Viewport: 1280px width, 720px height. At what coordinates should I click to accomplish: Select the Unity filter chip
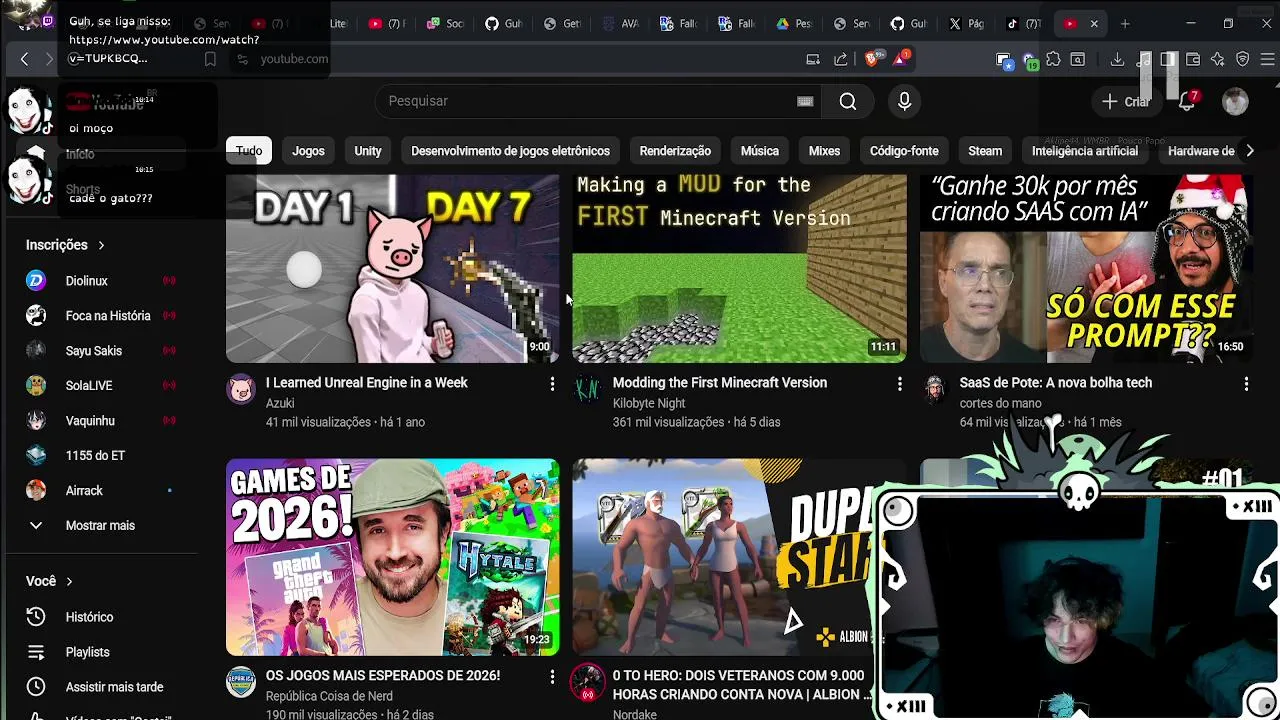tap(368, 151)
